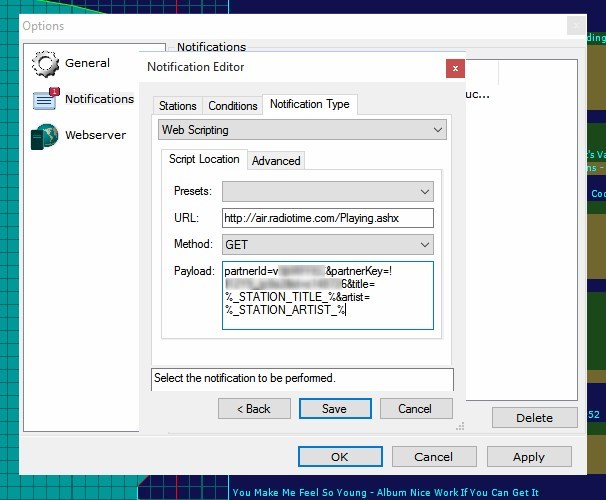Screen dimensions: 606x500
Task: Select the Notification Type tab
Action: (309, 105)
